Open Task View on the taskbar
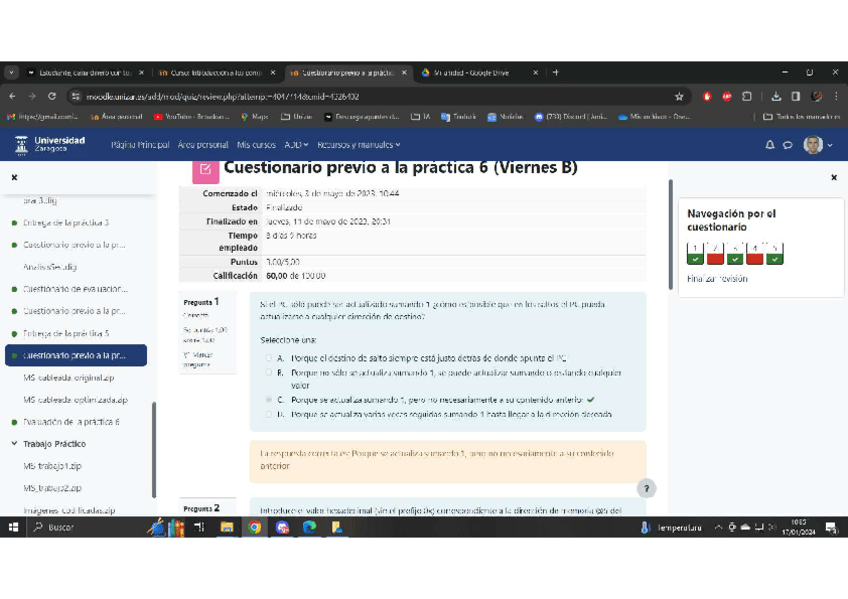 [x=200, y=527]
